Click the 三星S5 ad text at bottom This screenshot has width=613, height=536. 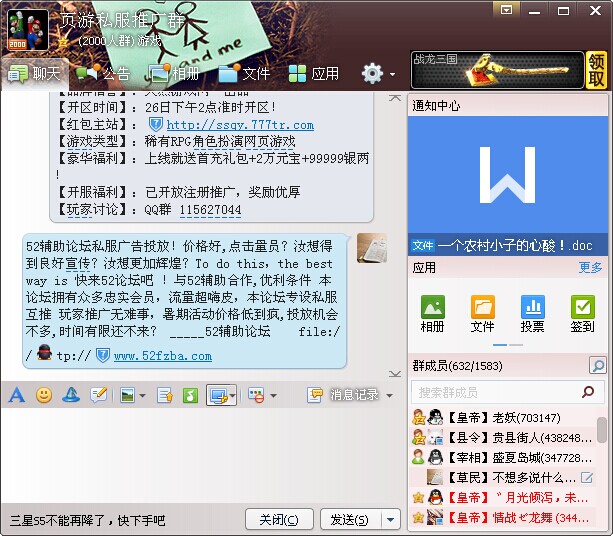(88, 520)
